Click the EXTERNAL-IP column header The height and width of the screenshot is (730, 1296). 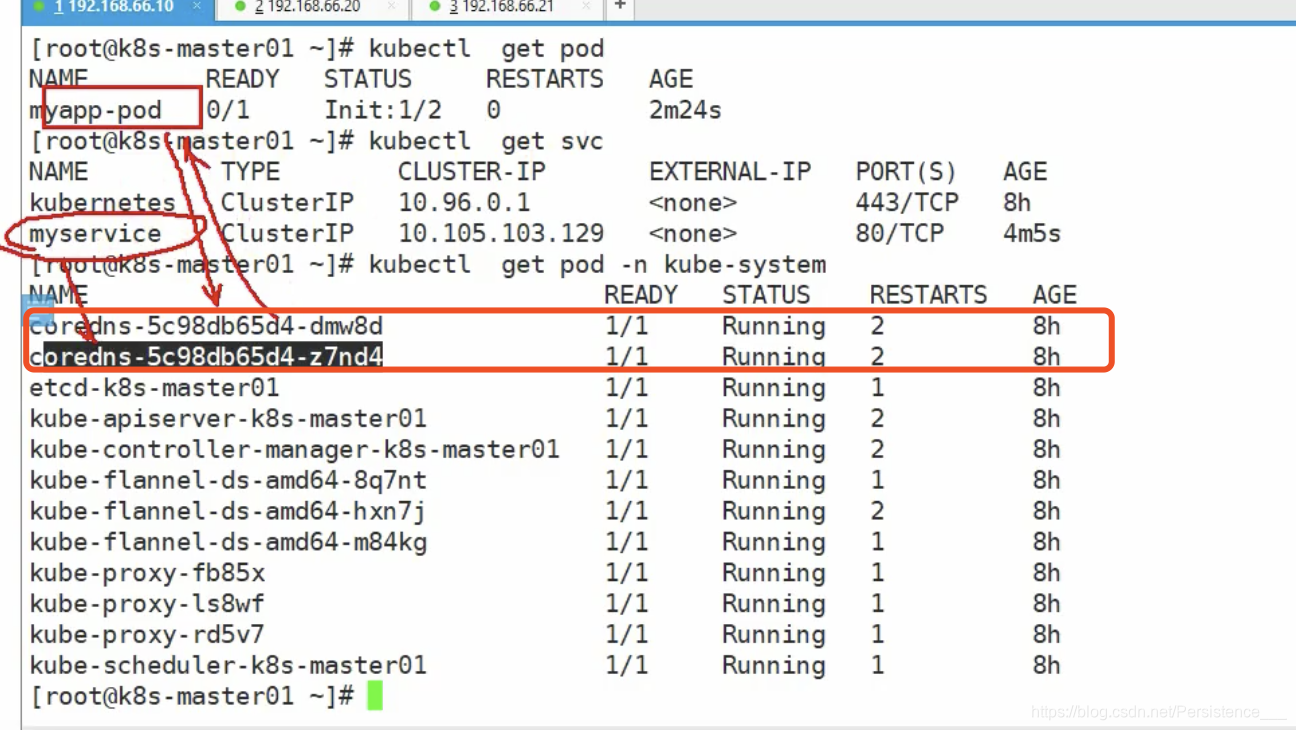point(730,172)
